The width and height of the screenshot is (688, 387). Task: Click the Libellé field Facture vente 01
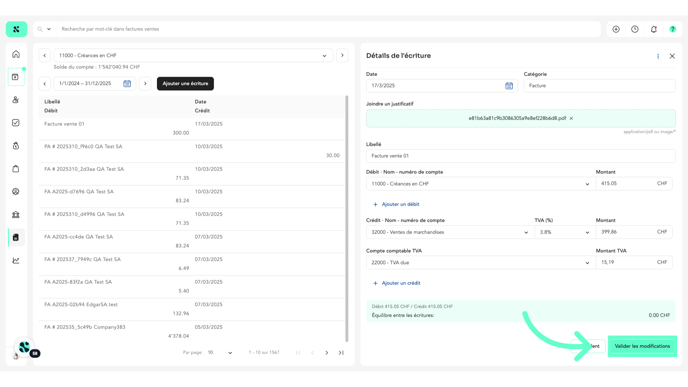click(x=521, y=156)
